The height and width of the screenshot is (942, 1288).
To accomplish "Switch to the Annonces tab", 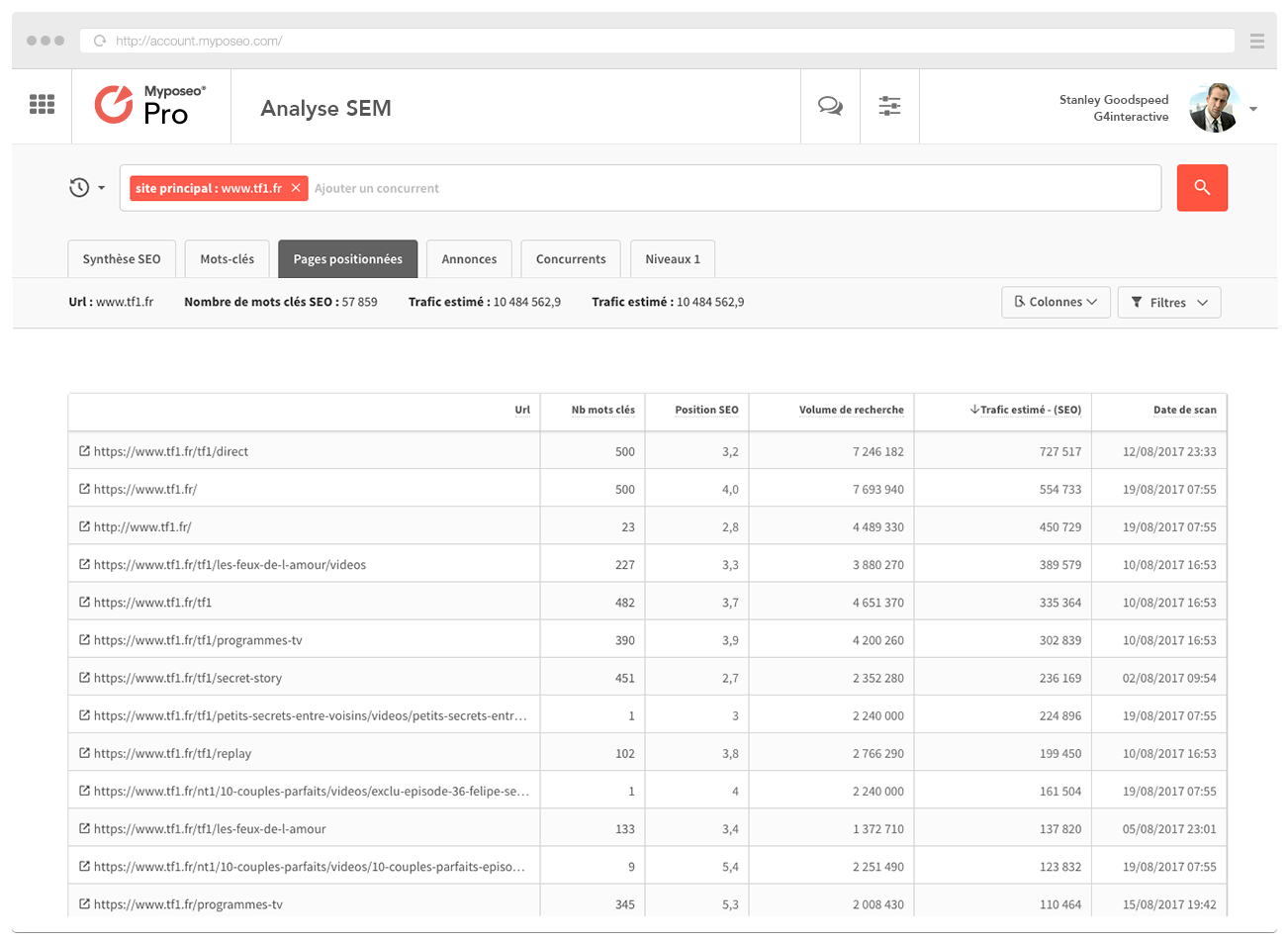I will 469,259.
